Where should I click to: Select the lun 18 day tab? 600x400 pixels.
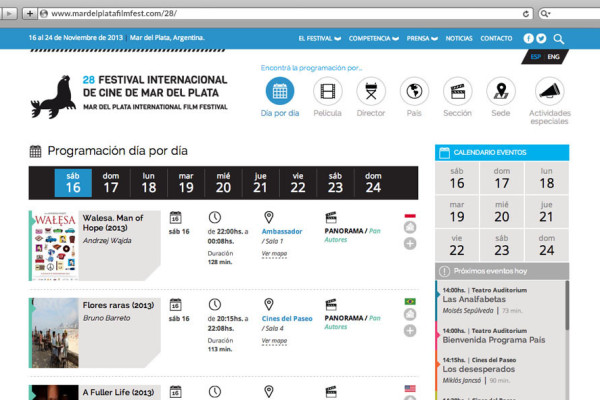[x=148, y=183]
